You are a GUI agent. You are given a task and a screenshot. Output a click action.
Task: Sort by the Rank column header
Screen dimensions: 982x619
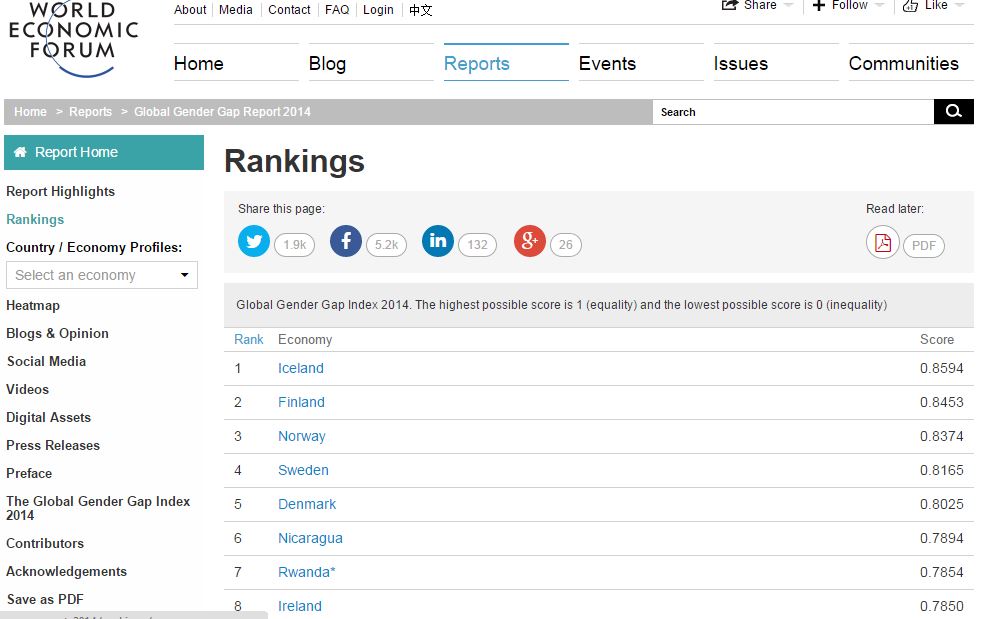point(249,339)
